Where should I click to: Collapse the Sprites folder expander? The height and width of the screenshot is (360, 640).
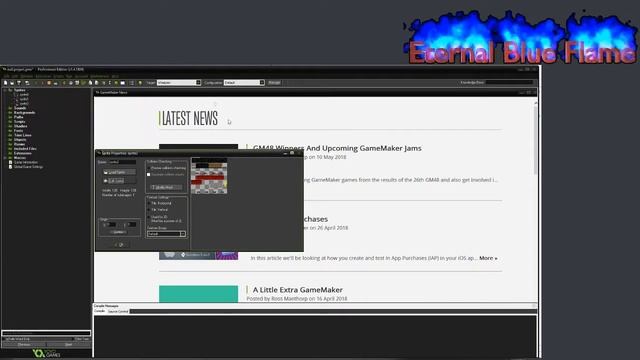pos(5,90)
